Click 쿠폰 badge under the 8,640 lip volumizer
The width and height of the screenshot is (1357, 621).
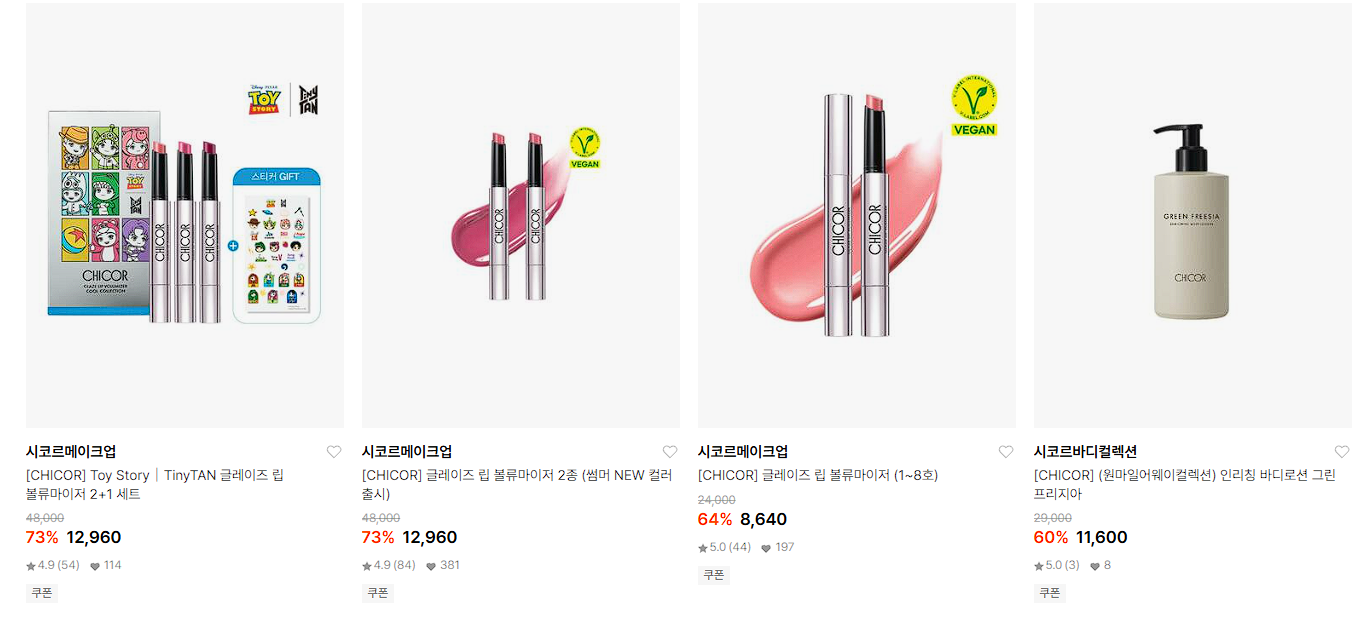[714, 575]
